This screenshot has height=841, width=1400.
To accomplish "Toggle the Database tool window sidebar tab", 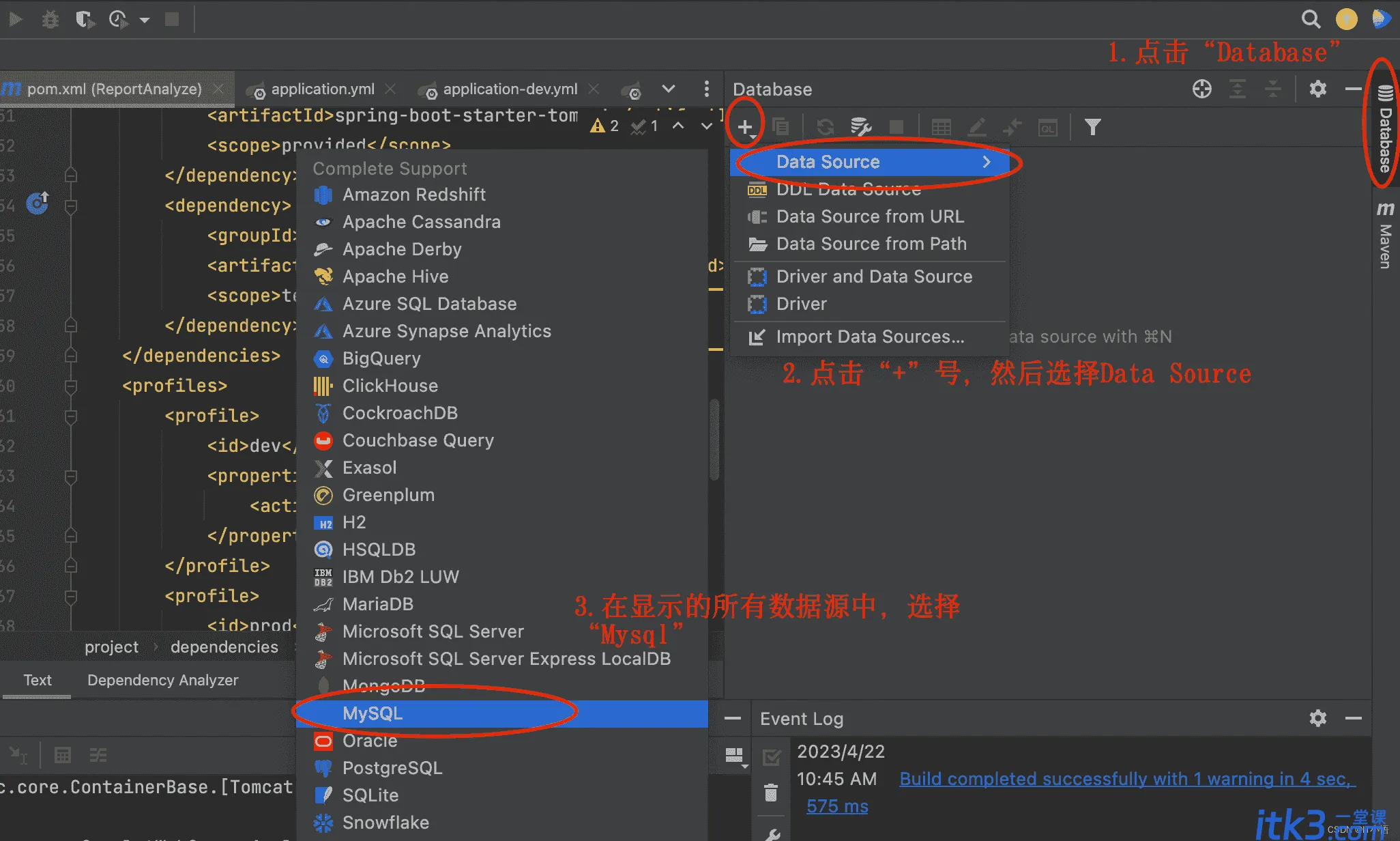I will [x=1385, y=128].
